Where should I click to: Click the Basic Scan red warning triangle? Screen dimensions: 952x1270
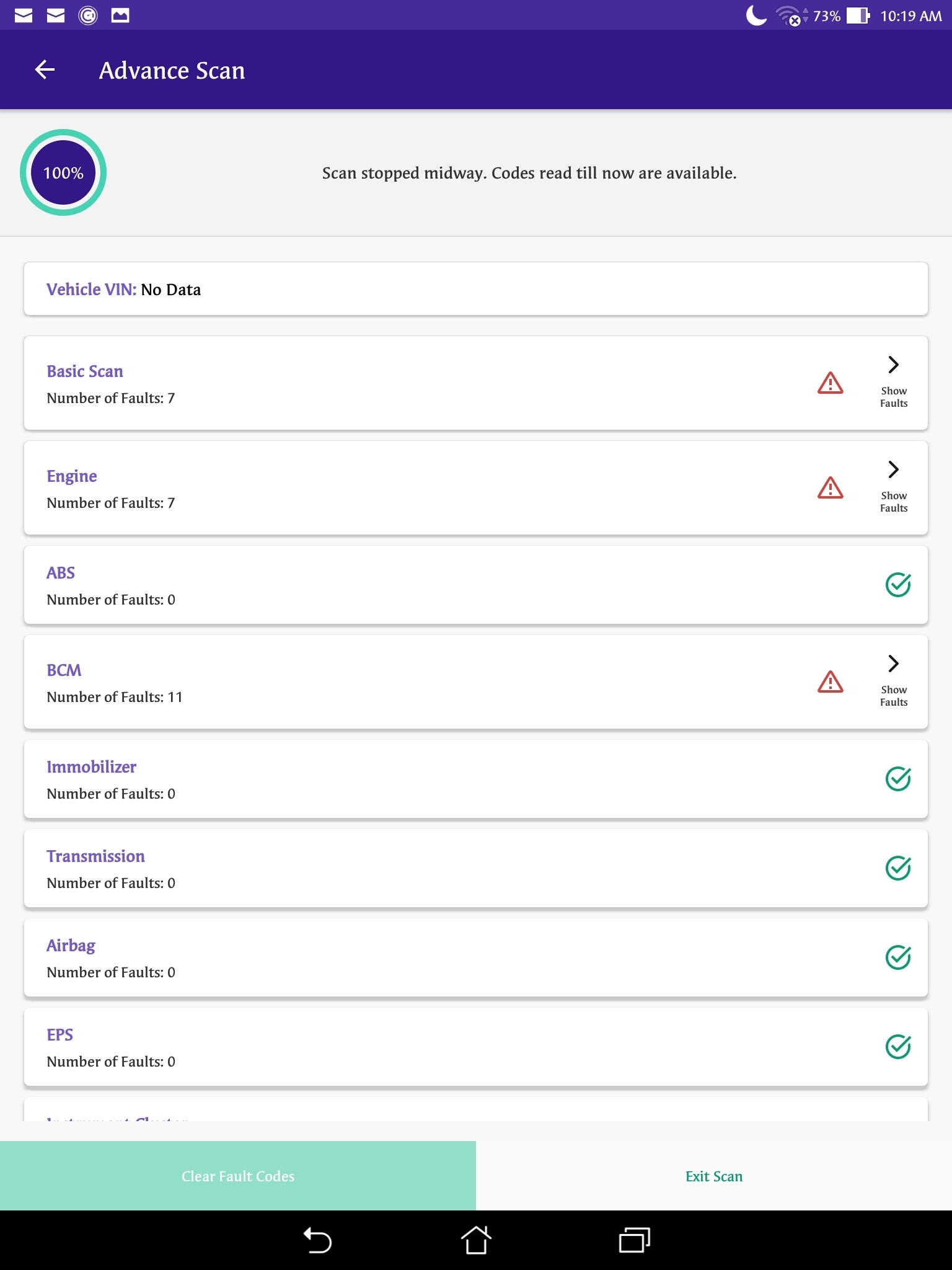click(x=830, y=383)
